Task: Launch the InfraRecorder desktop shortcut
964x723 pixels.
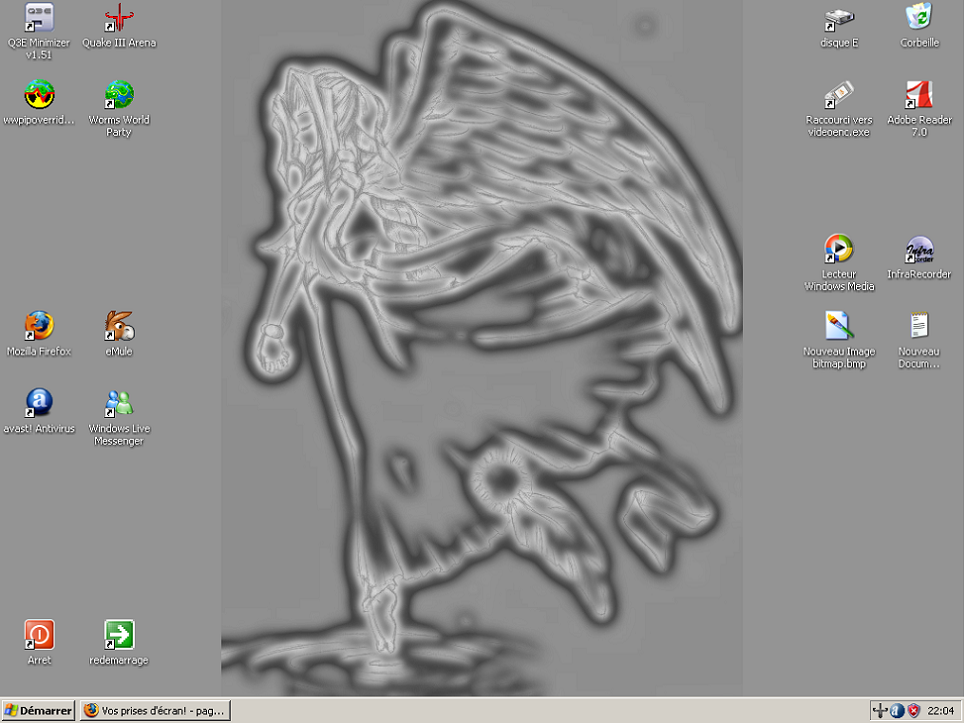Action: [x=919, y=249]
